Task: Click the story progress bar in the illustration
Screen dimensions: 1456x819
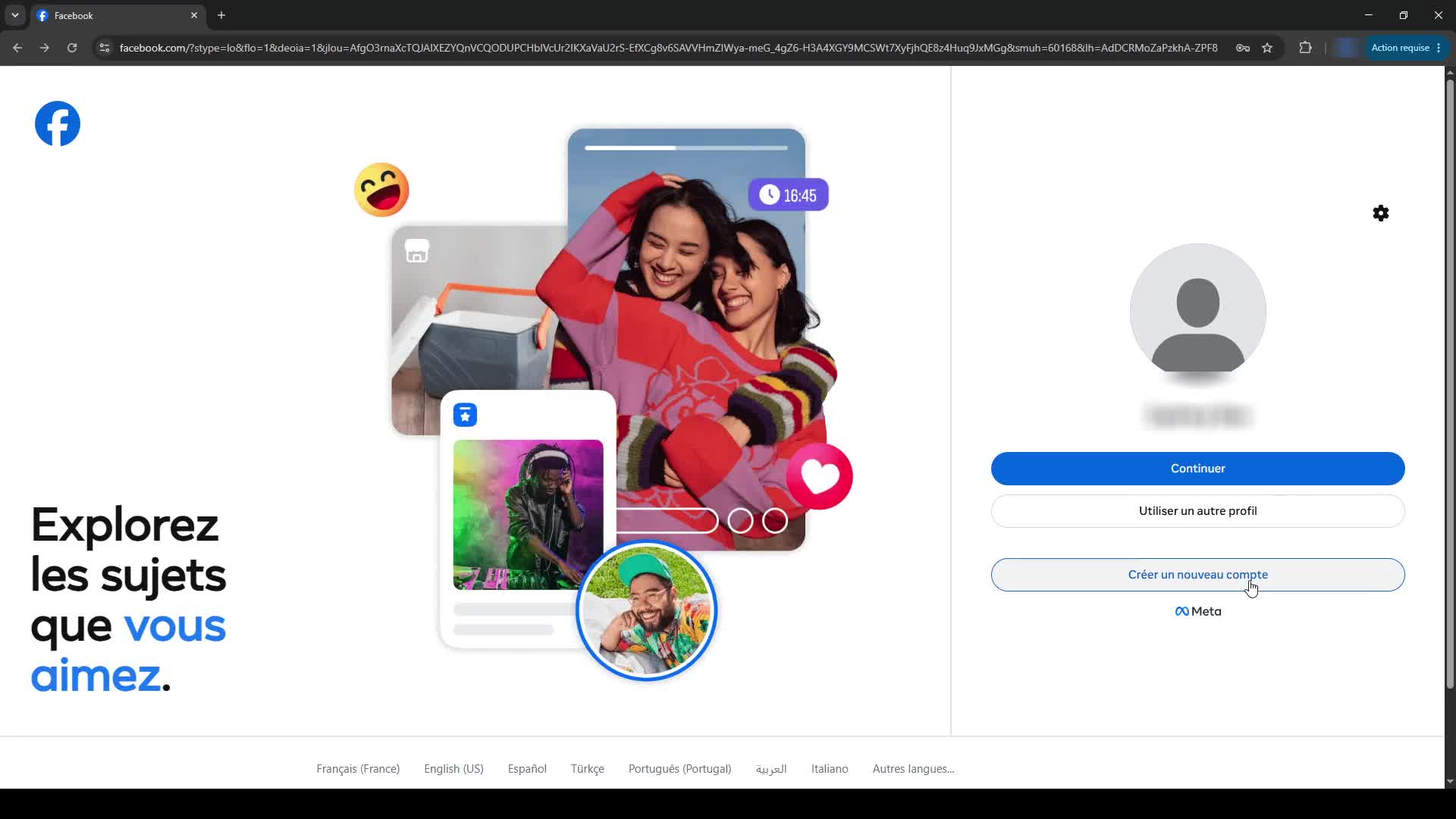Action: [686, 148]
